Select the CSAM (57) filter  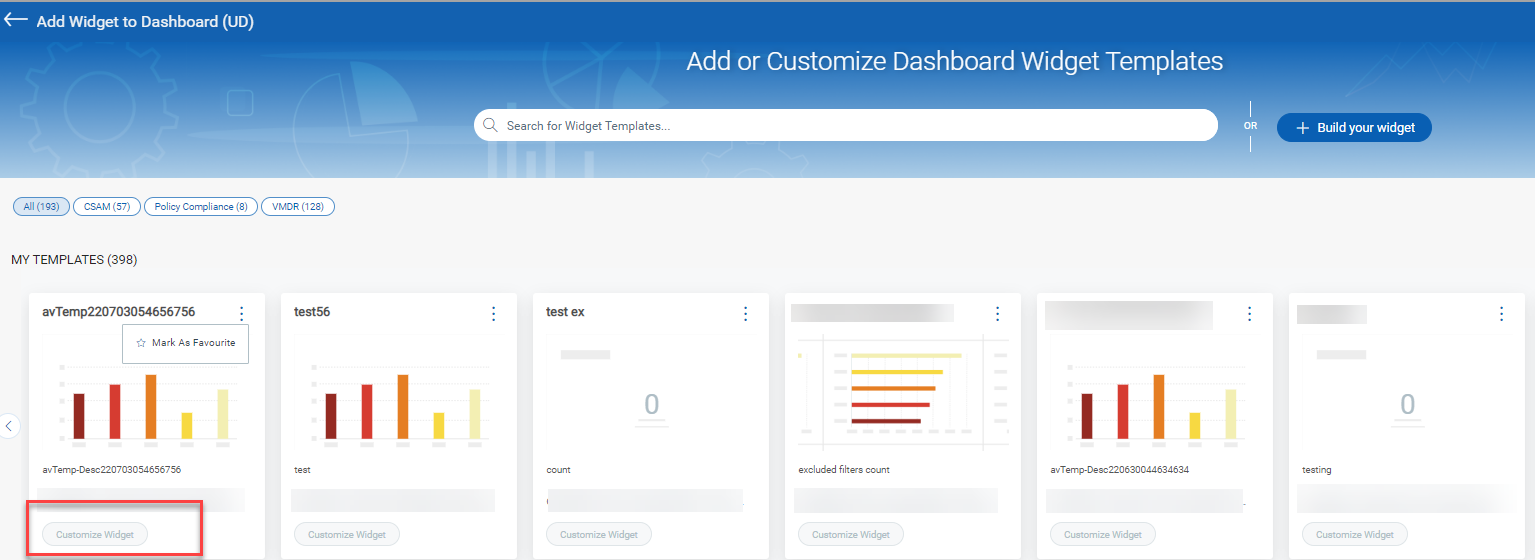[x=107, y=207]
